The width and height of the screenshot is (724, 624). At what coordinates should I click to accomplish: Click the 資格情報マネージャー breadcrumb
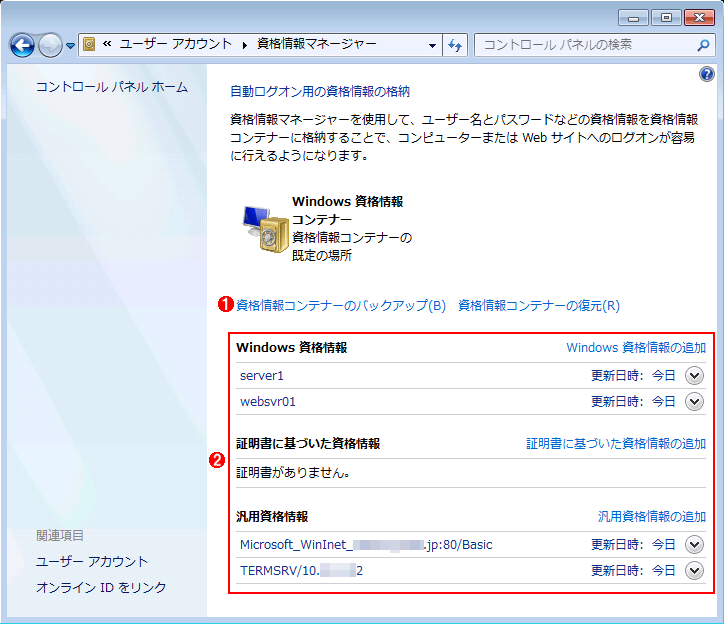coord(317,44)
